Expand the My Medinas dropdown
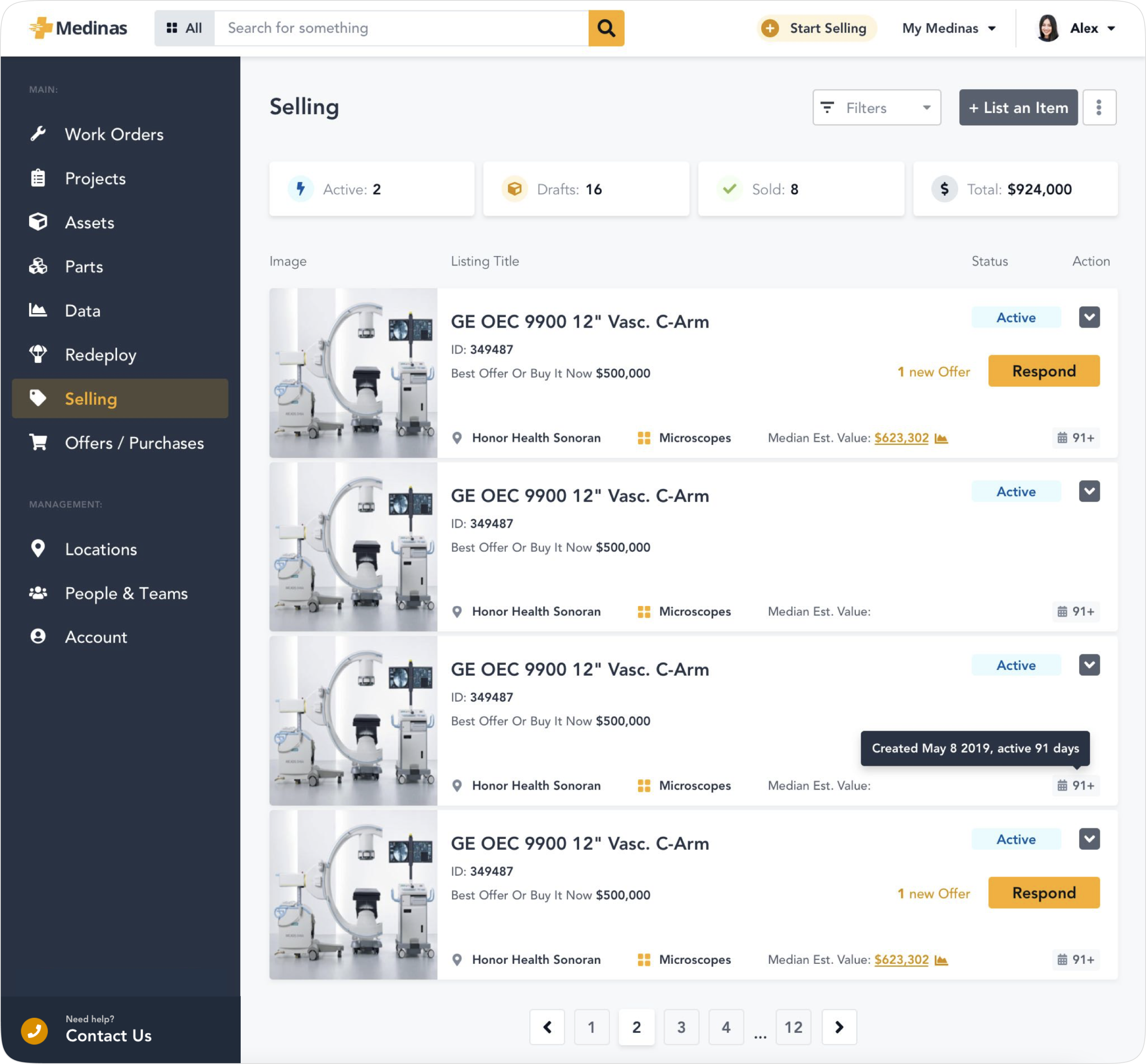 (949, 28)
